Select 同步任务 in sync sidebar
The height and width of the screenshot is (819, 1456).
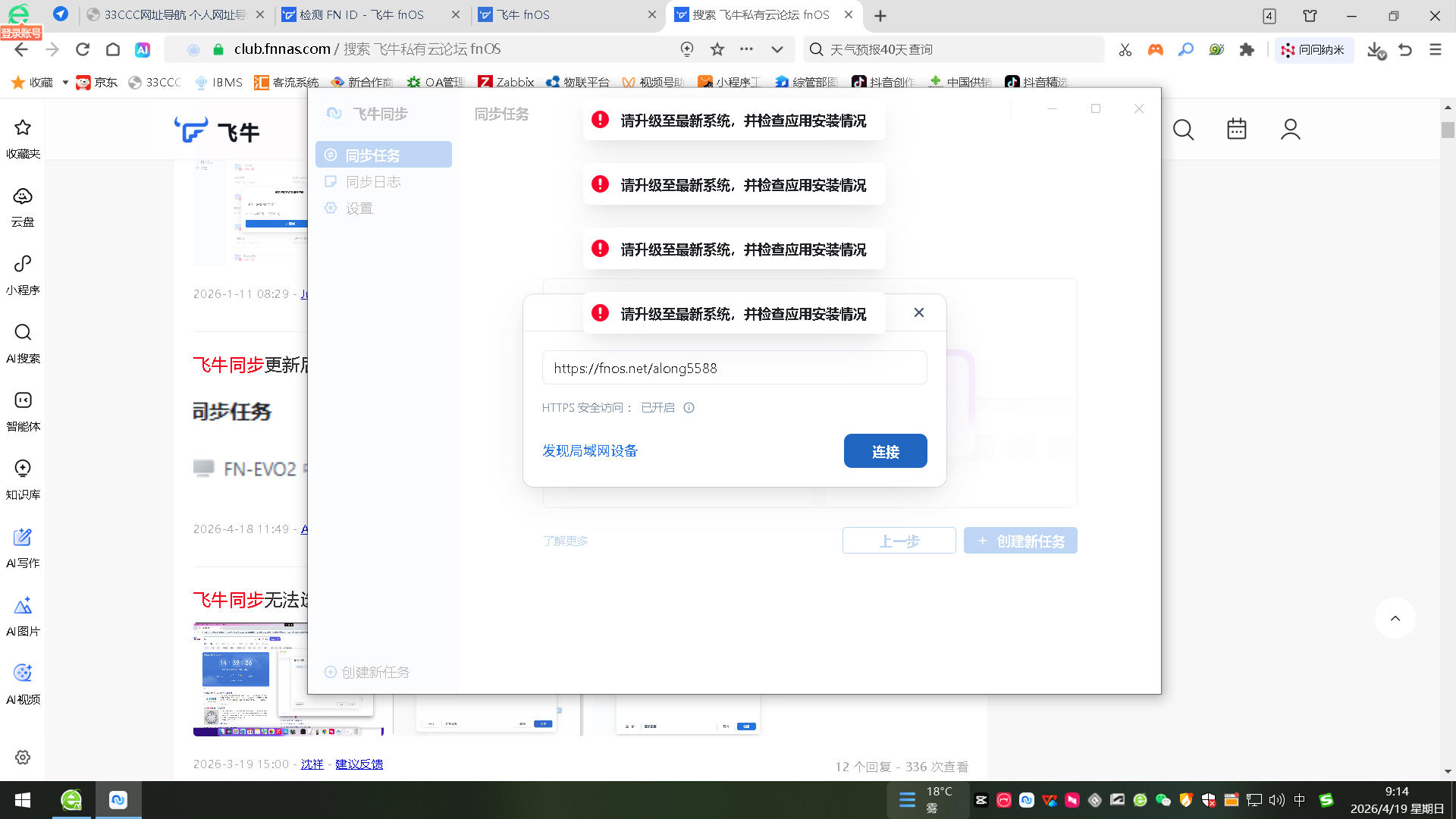coord(384,155)
